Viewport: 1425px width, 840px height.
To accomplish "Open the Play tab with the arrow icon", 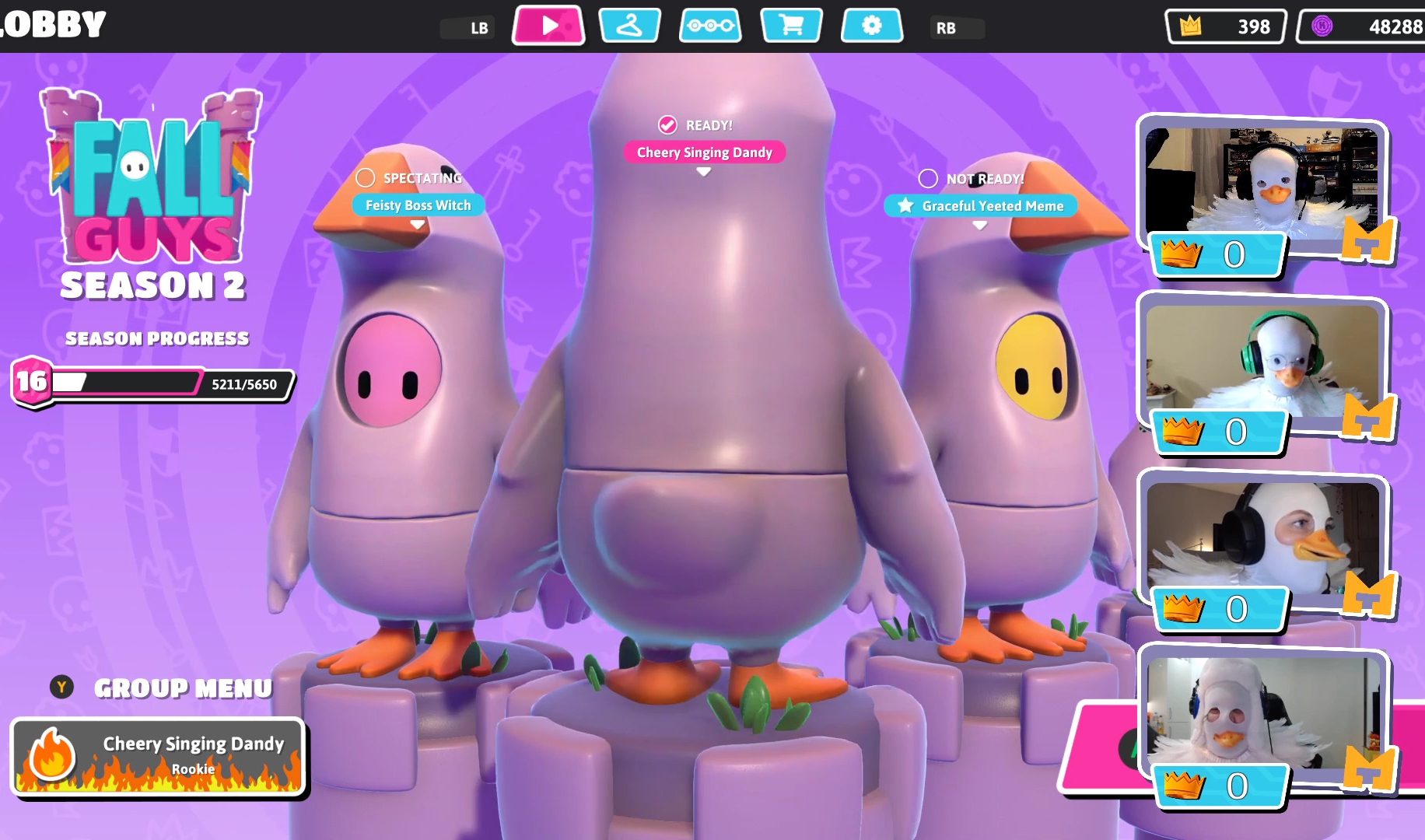I will (x=548, y=26).
